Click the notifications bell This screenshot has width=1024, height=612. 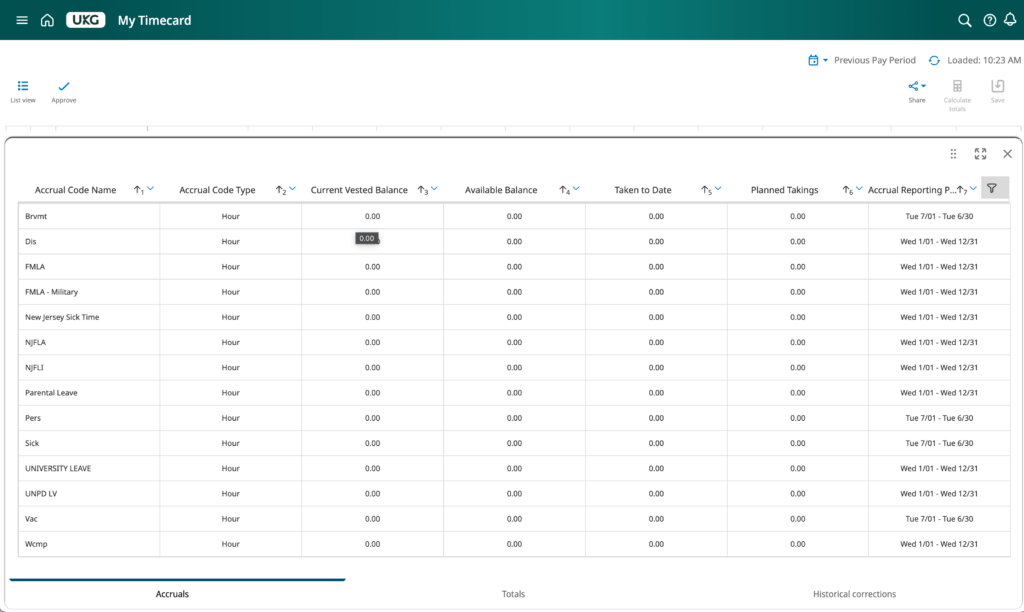1012,20
